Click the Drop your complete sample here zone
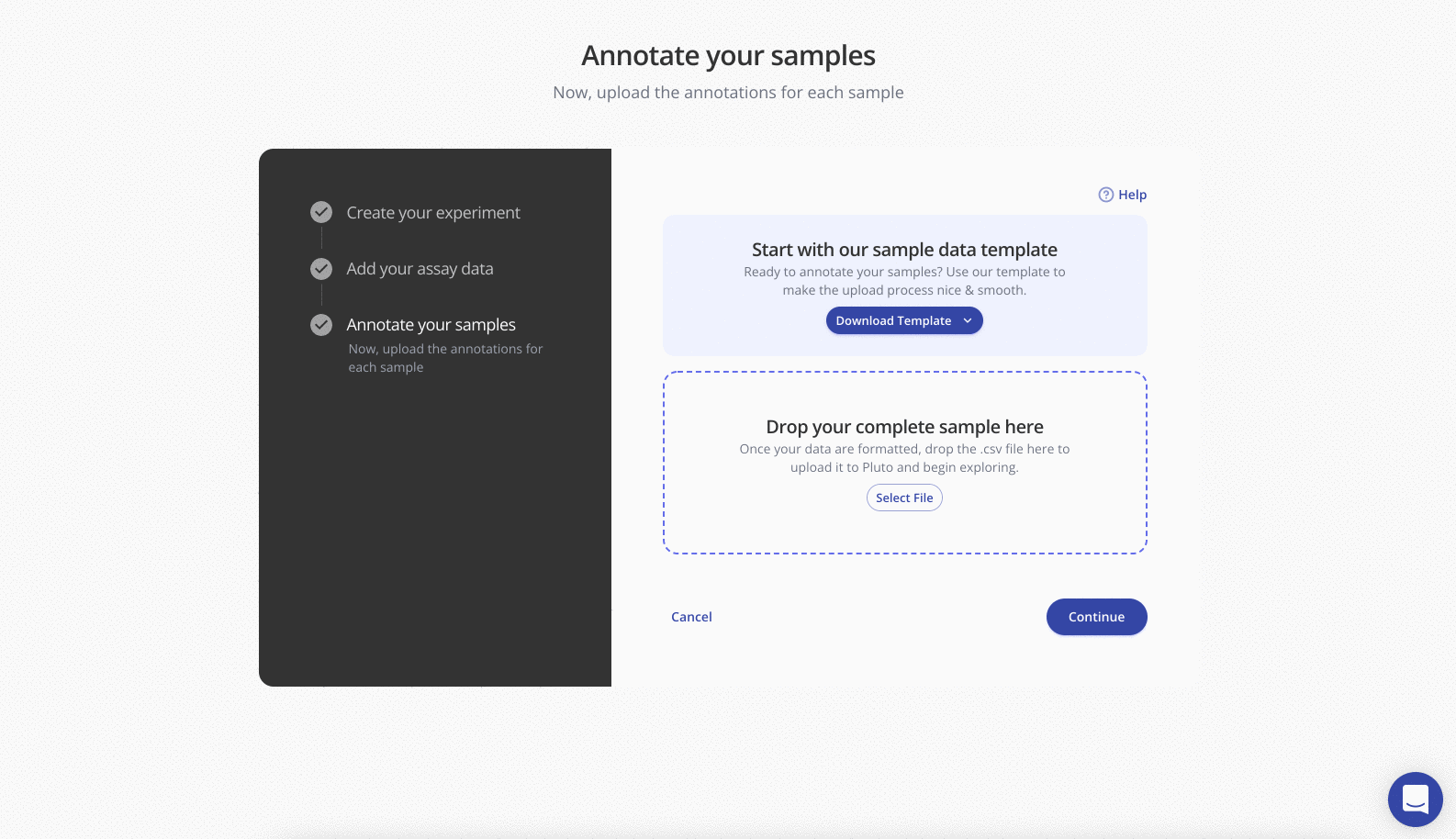Screen dimensions: 1456x839 tap(905, 463)
